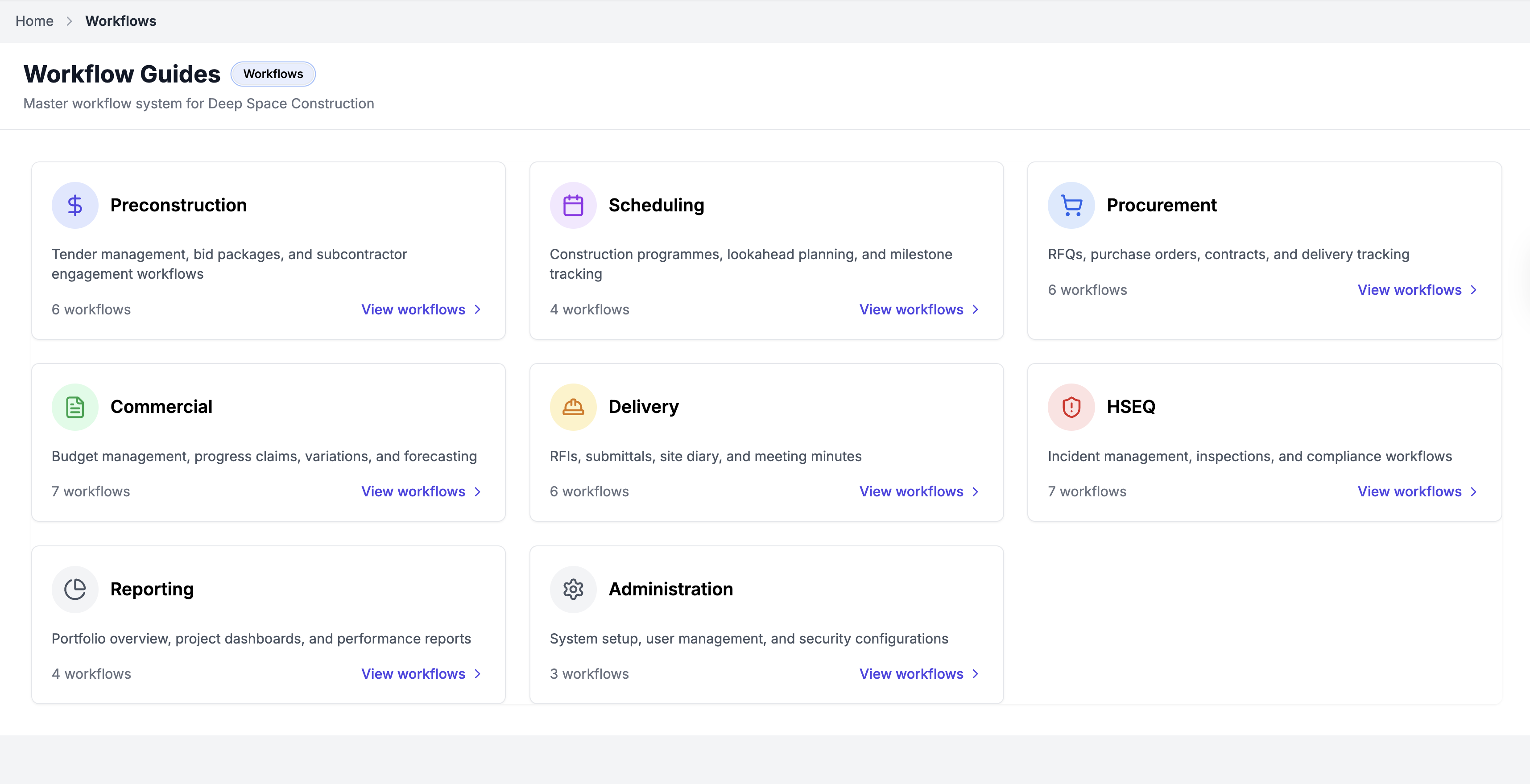1530x784 pixels.
Task: Click the Commercial document icon
Action: [x=75, y=407]
